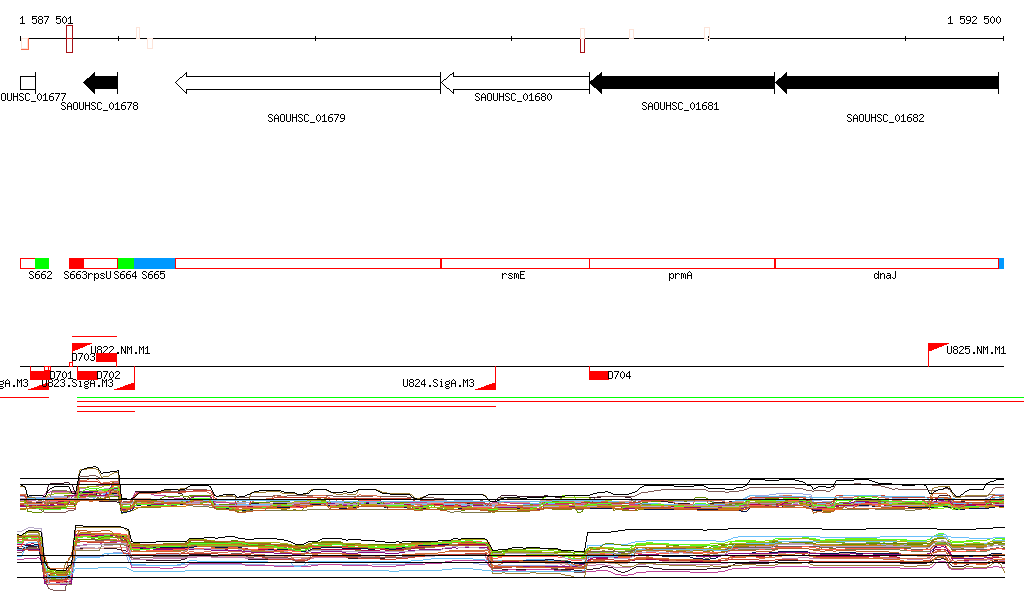Select the prmA segment box

click(682, 264)
